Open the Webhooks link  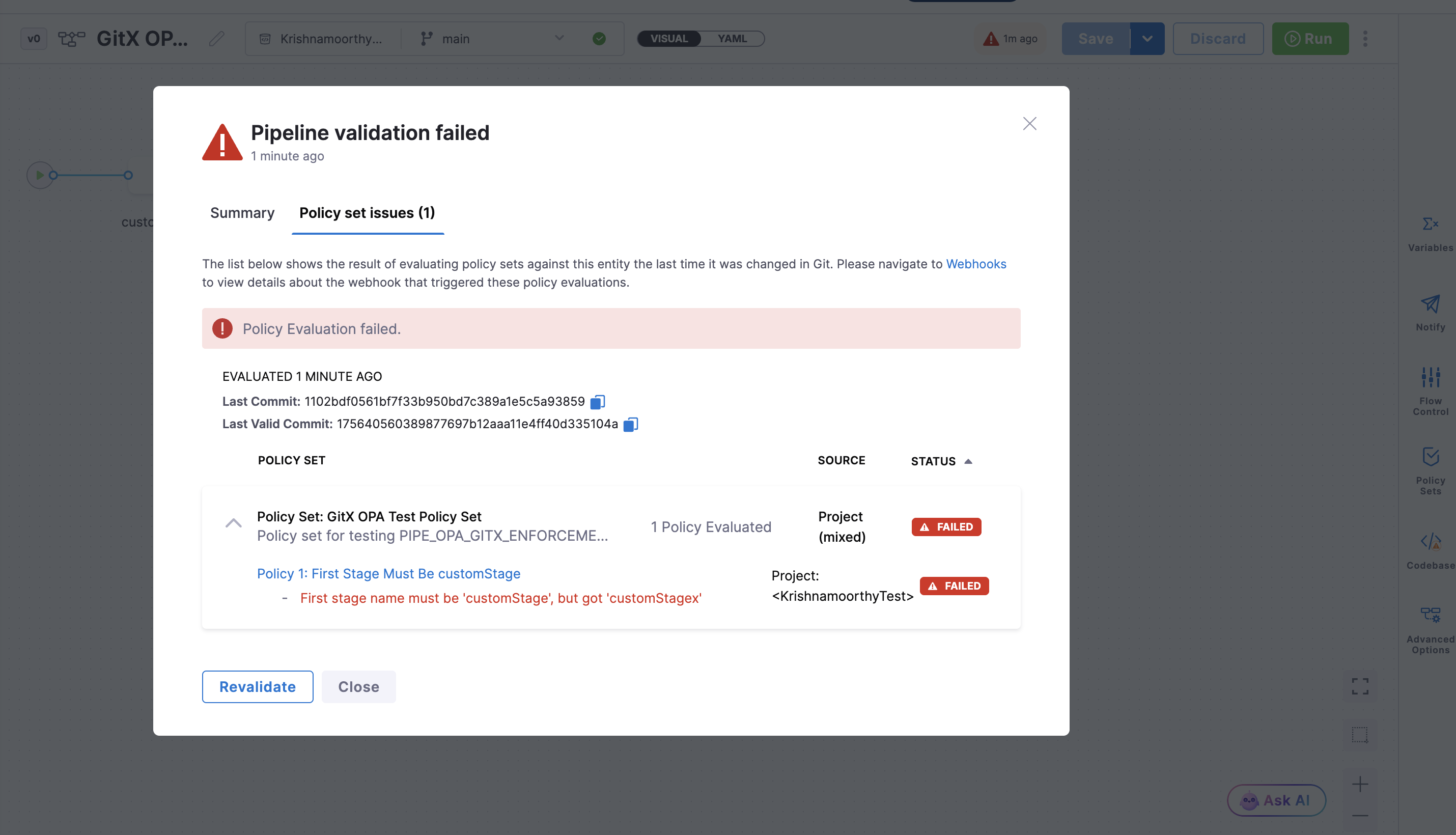pos(975,264)
